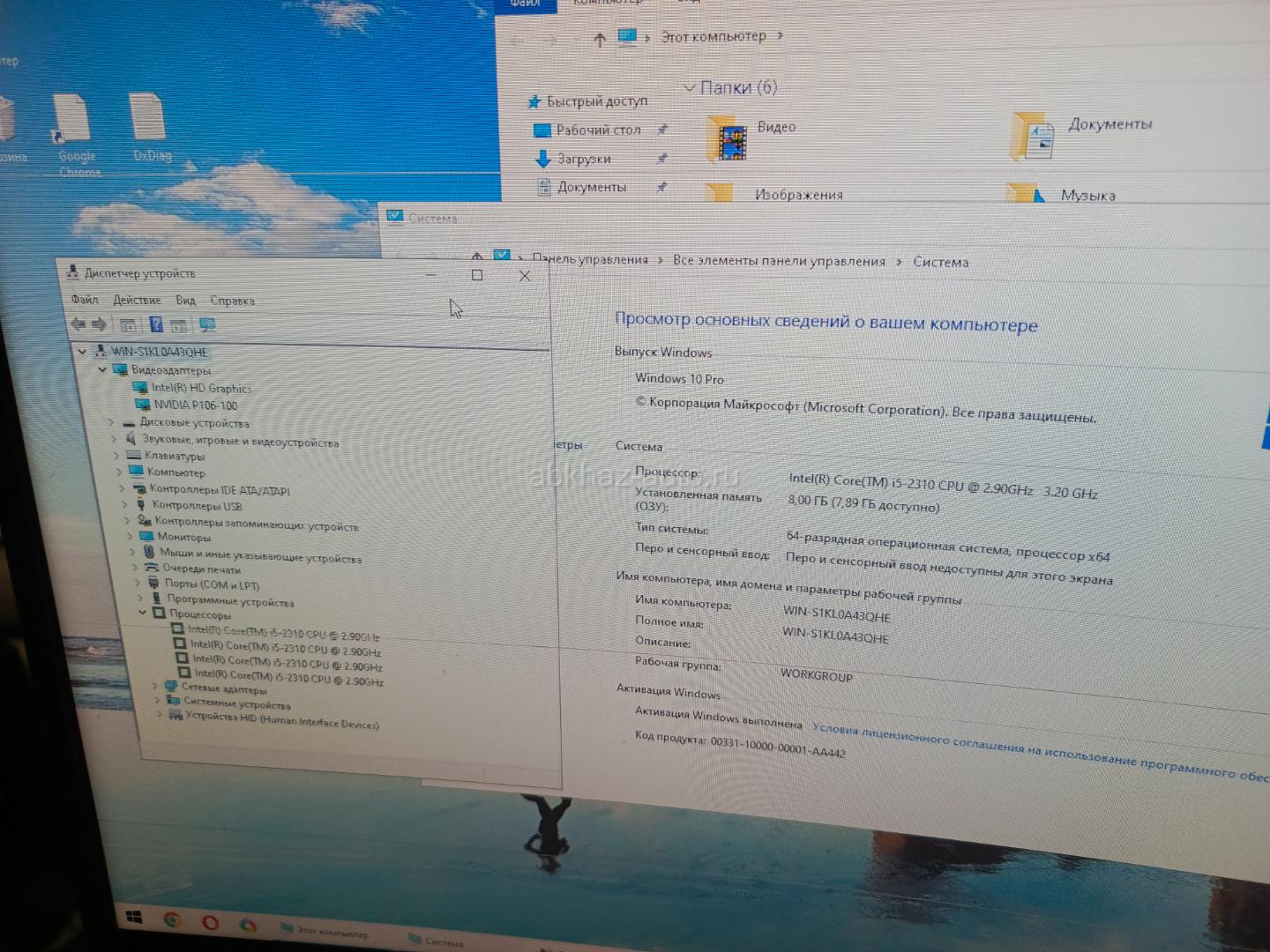Expand the Дисковые устройства category
This screenshot has width=1270, height=952.
[x=111, y=422]
